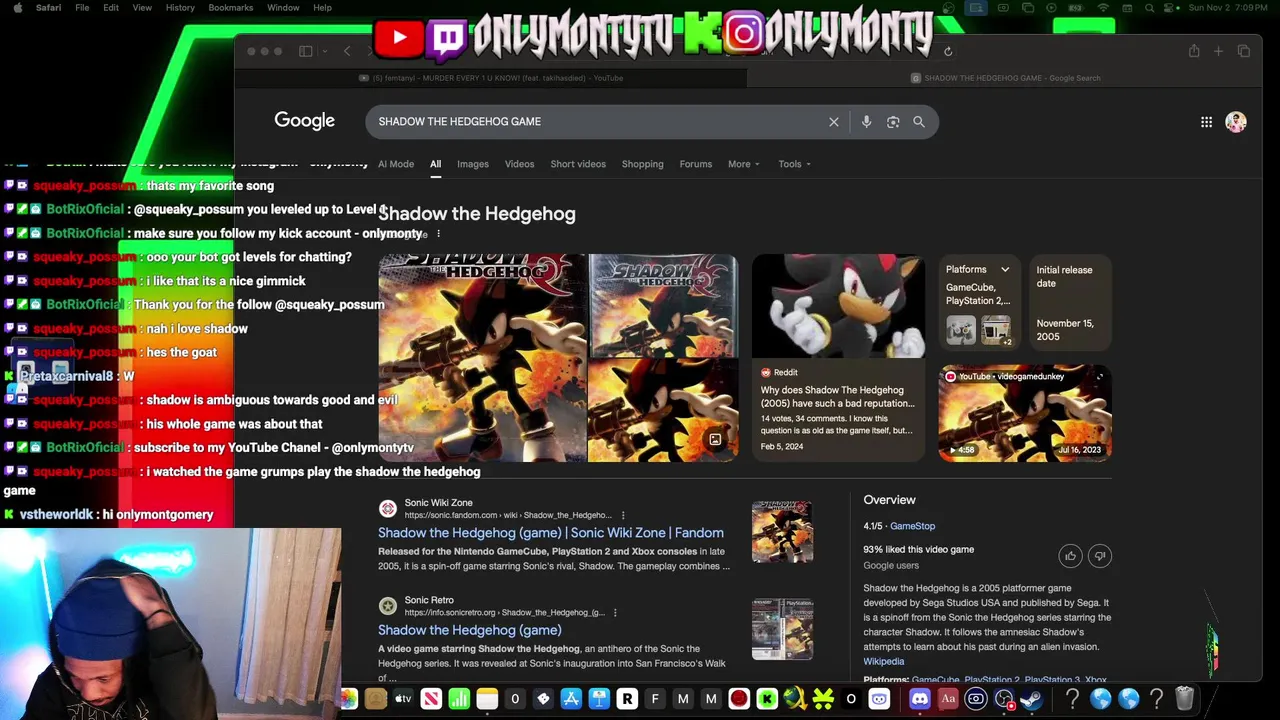Open the File menu in menu bar
The width and height of the screenshot is (1280, 720).
(82, 8)
